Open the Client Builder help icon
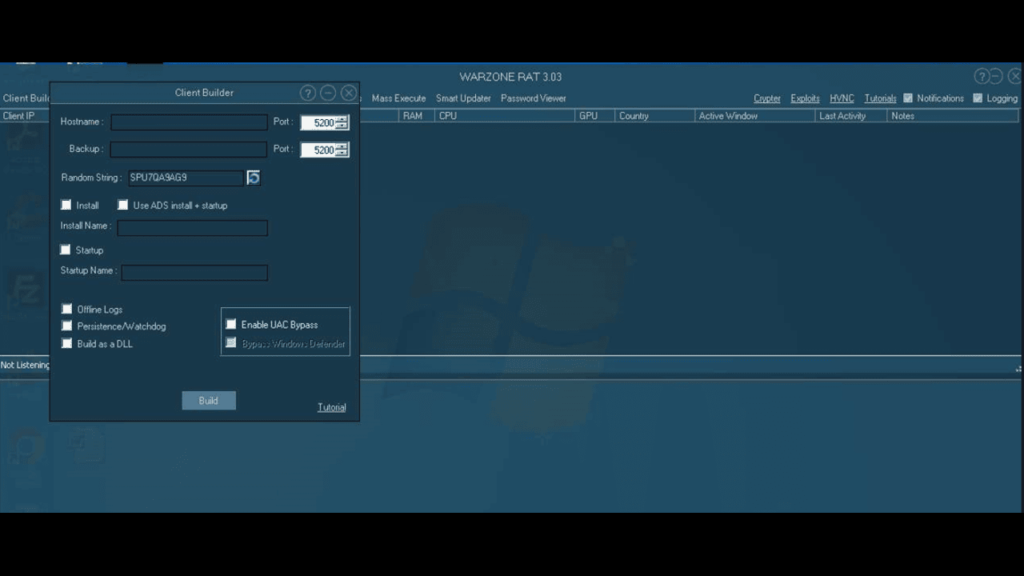 click(x=308, y=93)
